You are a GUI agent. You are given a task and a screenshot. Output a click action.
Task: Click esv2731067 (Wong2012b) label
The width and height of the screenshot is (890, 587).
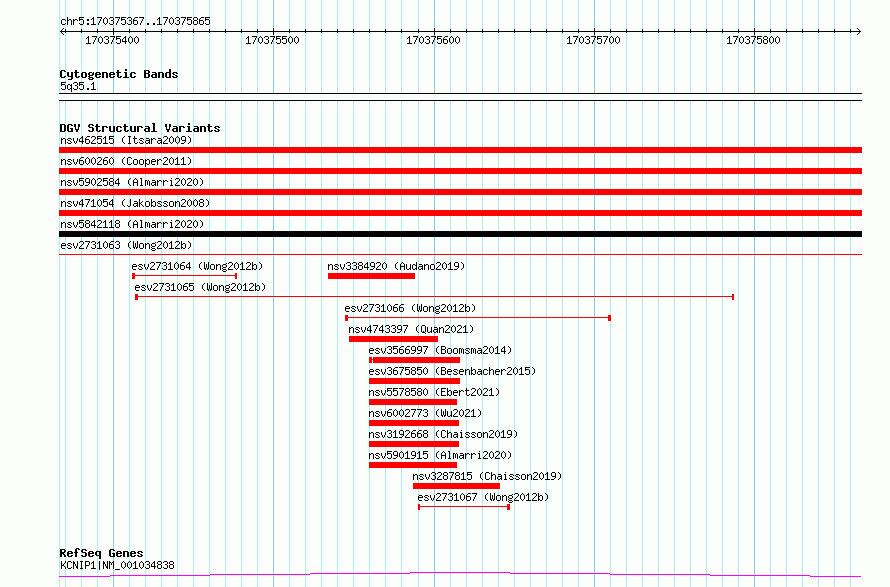click(x=483, y=497)
